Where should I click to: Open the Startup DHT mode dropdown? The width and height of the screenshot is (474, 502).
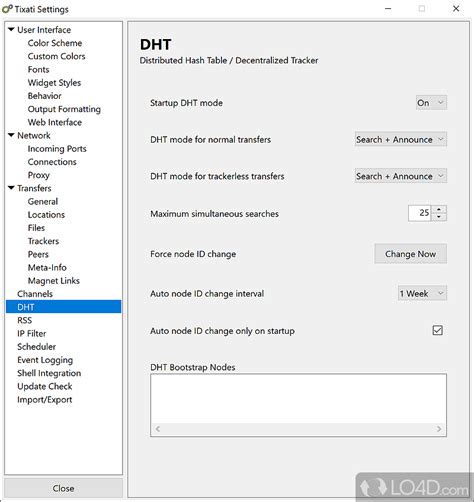431,103
